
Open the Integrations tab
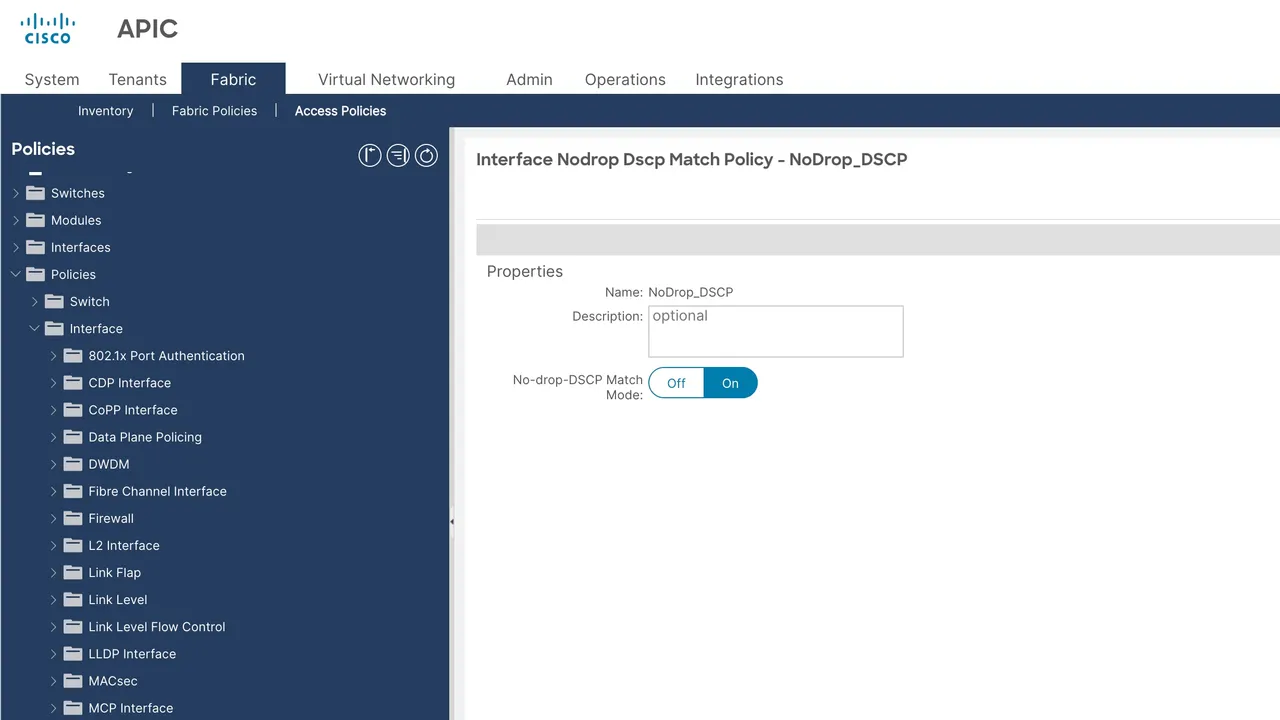pyautogui.click(x=739, y=79)
